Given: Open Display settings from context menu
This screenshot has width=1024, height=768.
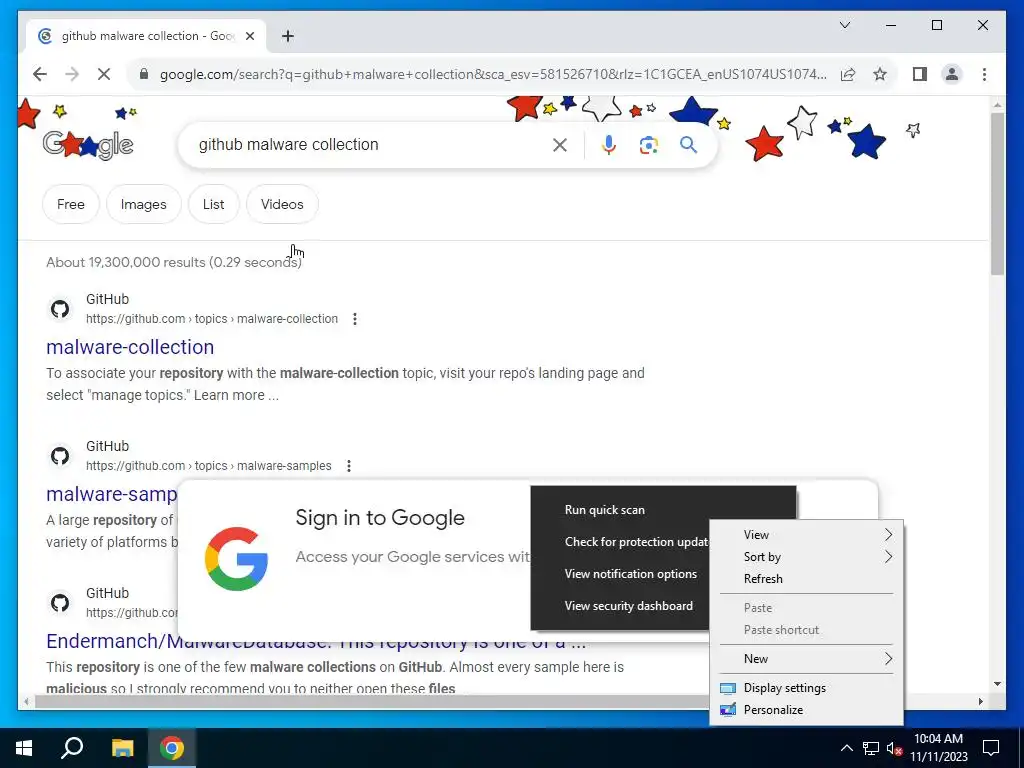Looking at the screenshot, I should (x=807, y=688).
